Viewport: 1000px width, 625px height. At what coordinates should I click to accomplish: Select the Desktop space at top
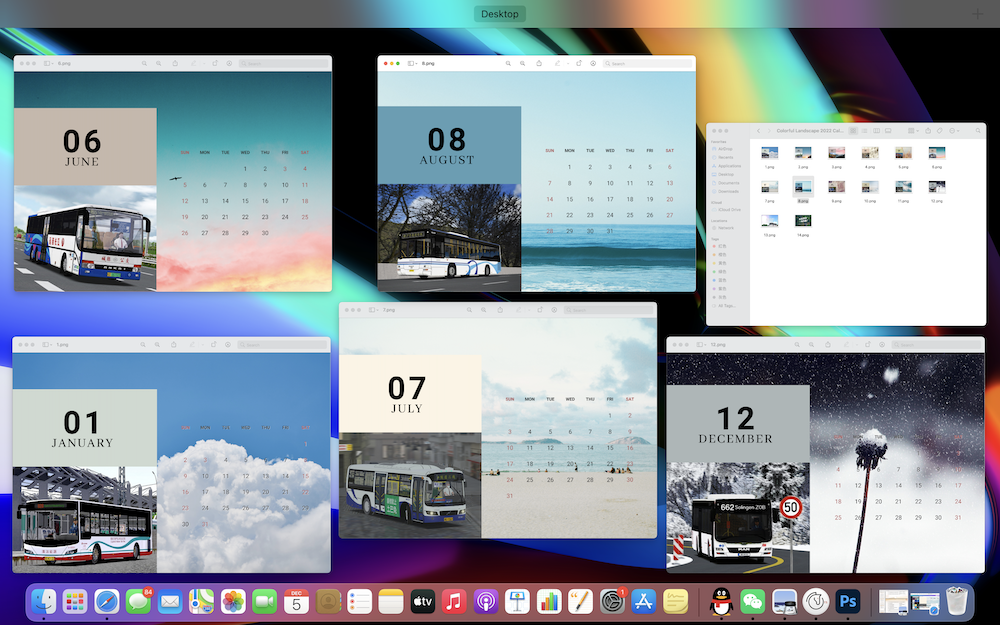(500, 14)
